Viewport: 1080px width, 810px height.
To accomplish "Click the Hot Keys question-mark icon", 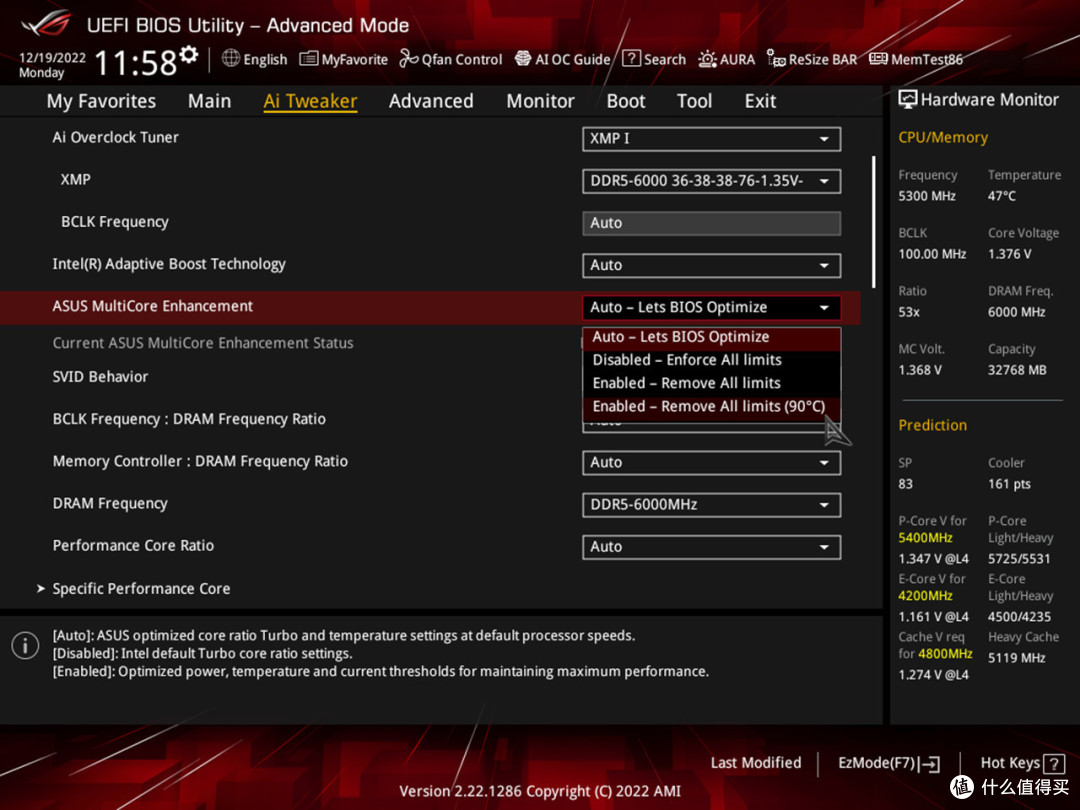I will pos(1054,763).
